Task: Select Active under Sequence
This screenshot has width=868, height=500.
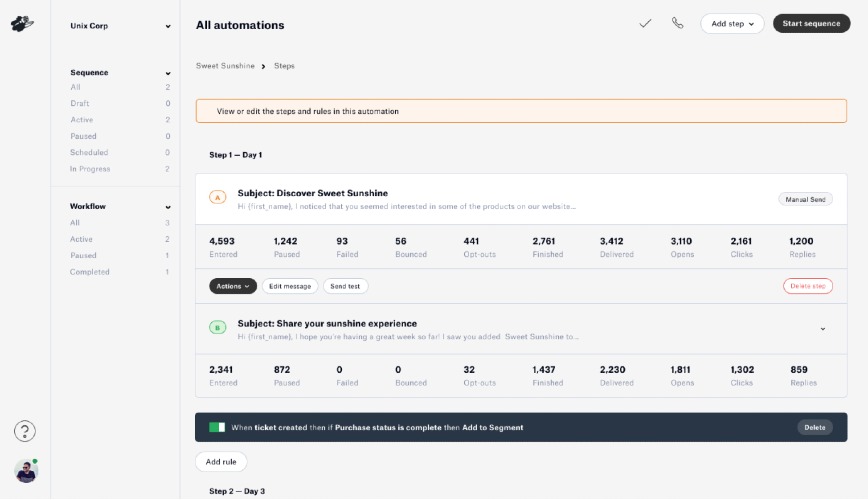Action: 81,120
